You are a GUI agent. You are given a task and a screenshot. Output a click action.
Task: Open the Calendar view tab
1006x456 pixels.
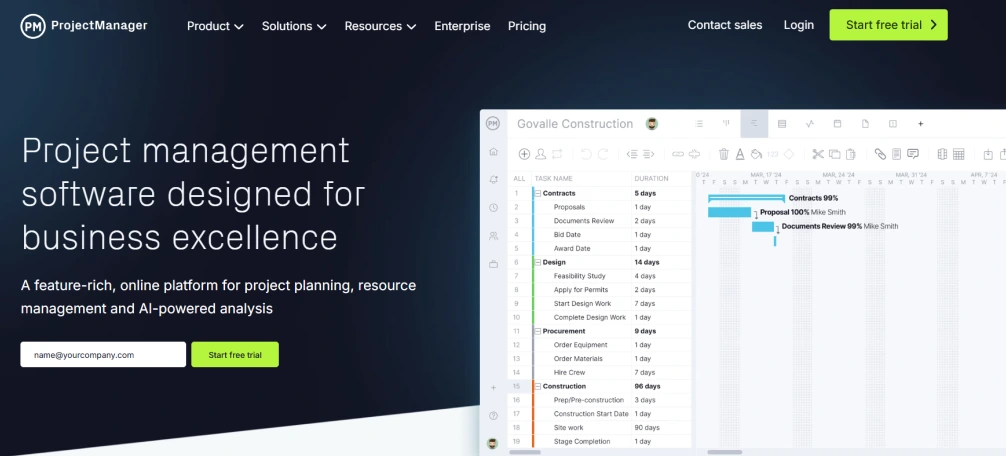pyautogui.click(x=837, y=124)
